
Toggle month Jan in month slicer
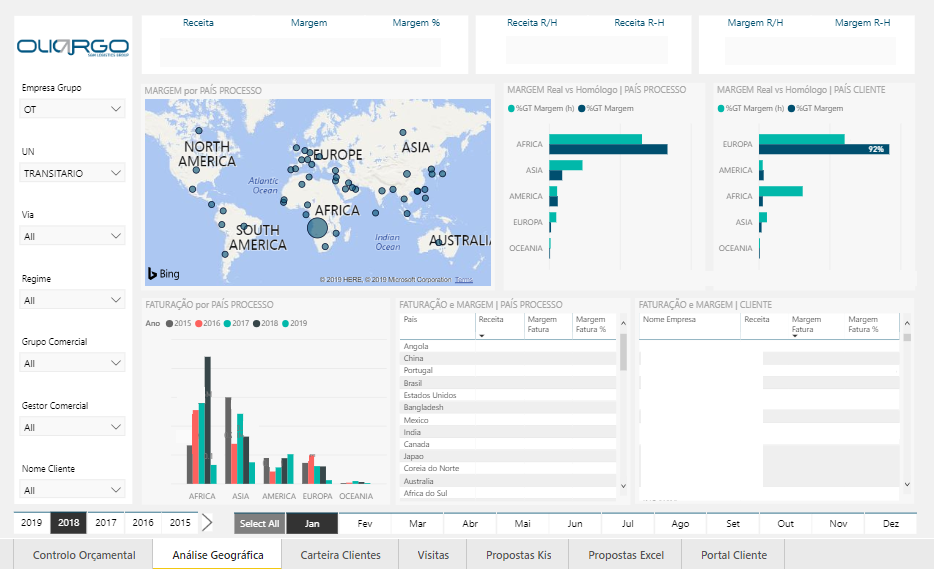click(x=312, y=523)
